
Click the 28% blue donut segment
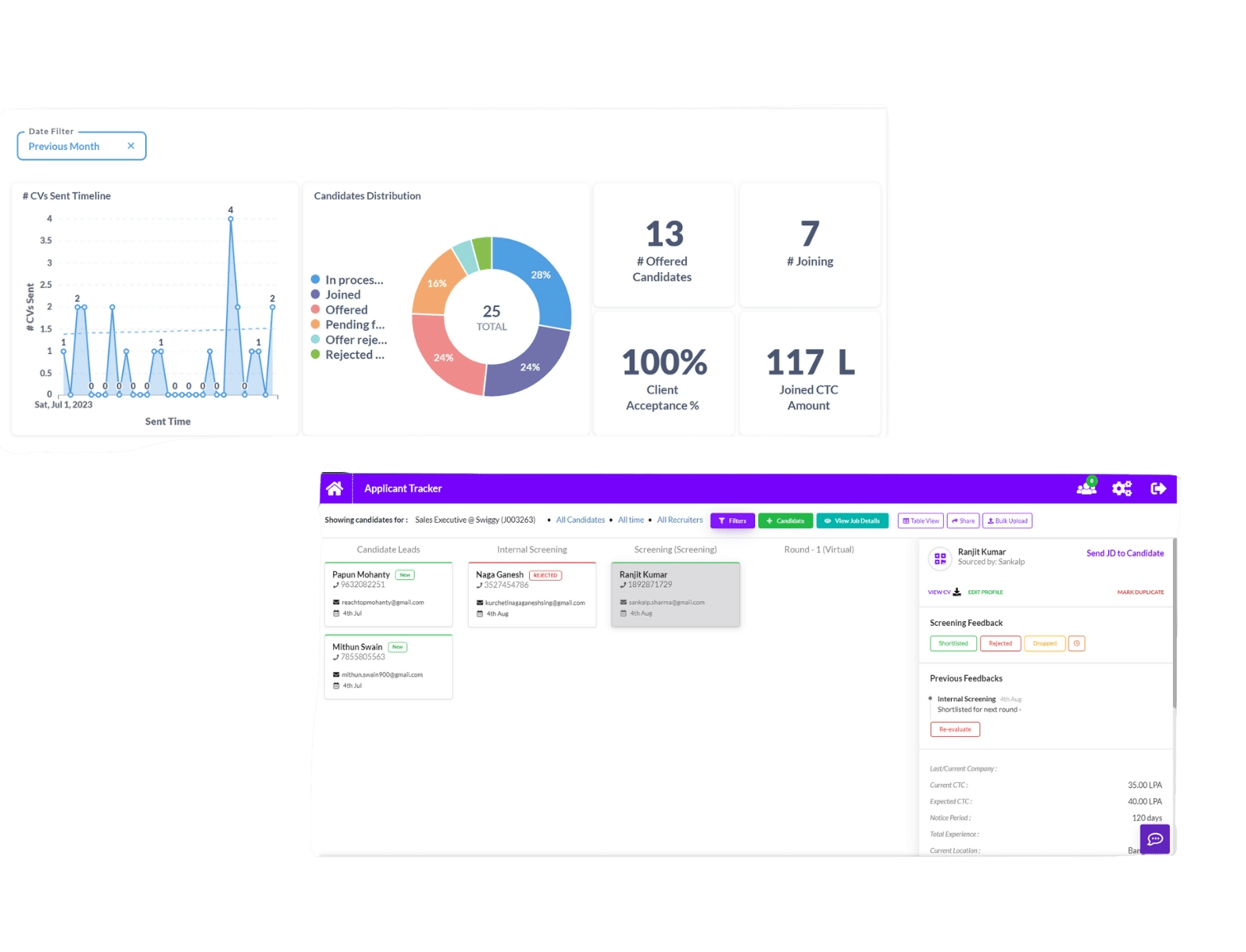click(541, 275)
